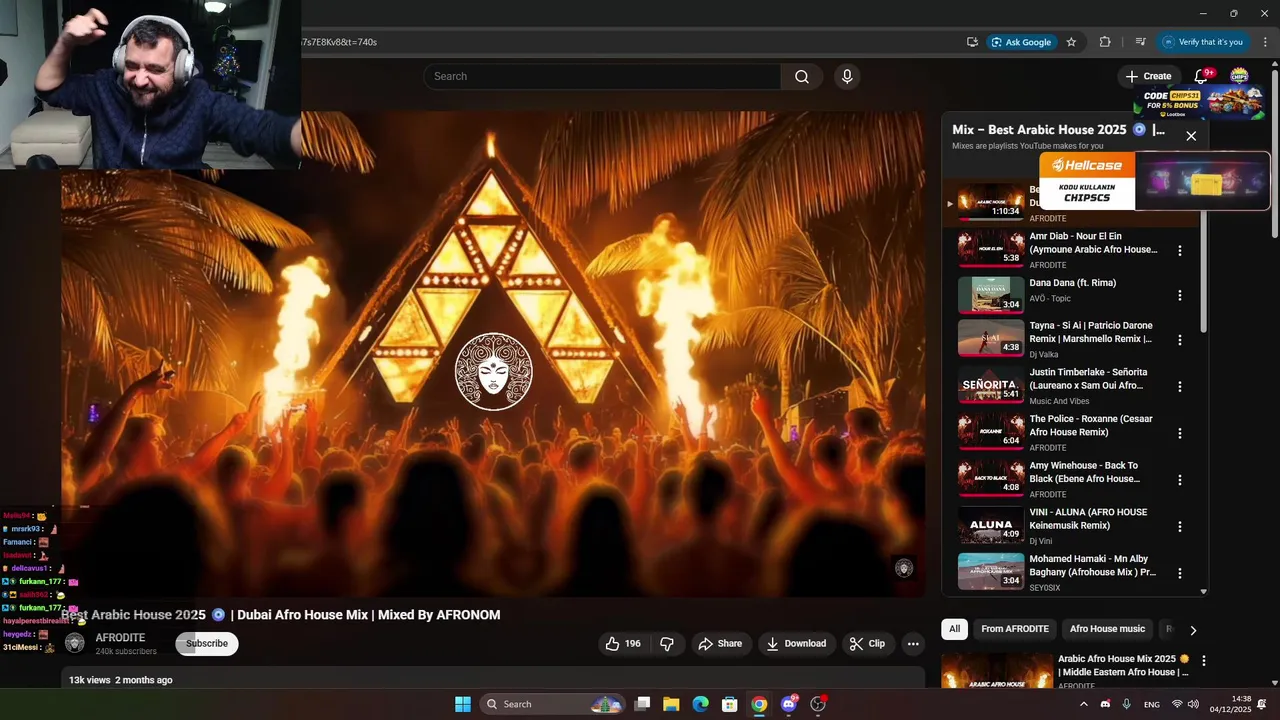Open the YouTube account avatar menu
Image resolution: width=1280 pixels, height=720 pixels.
coord(1239,76)
